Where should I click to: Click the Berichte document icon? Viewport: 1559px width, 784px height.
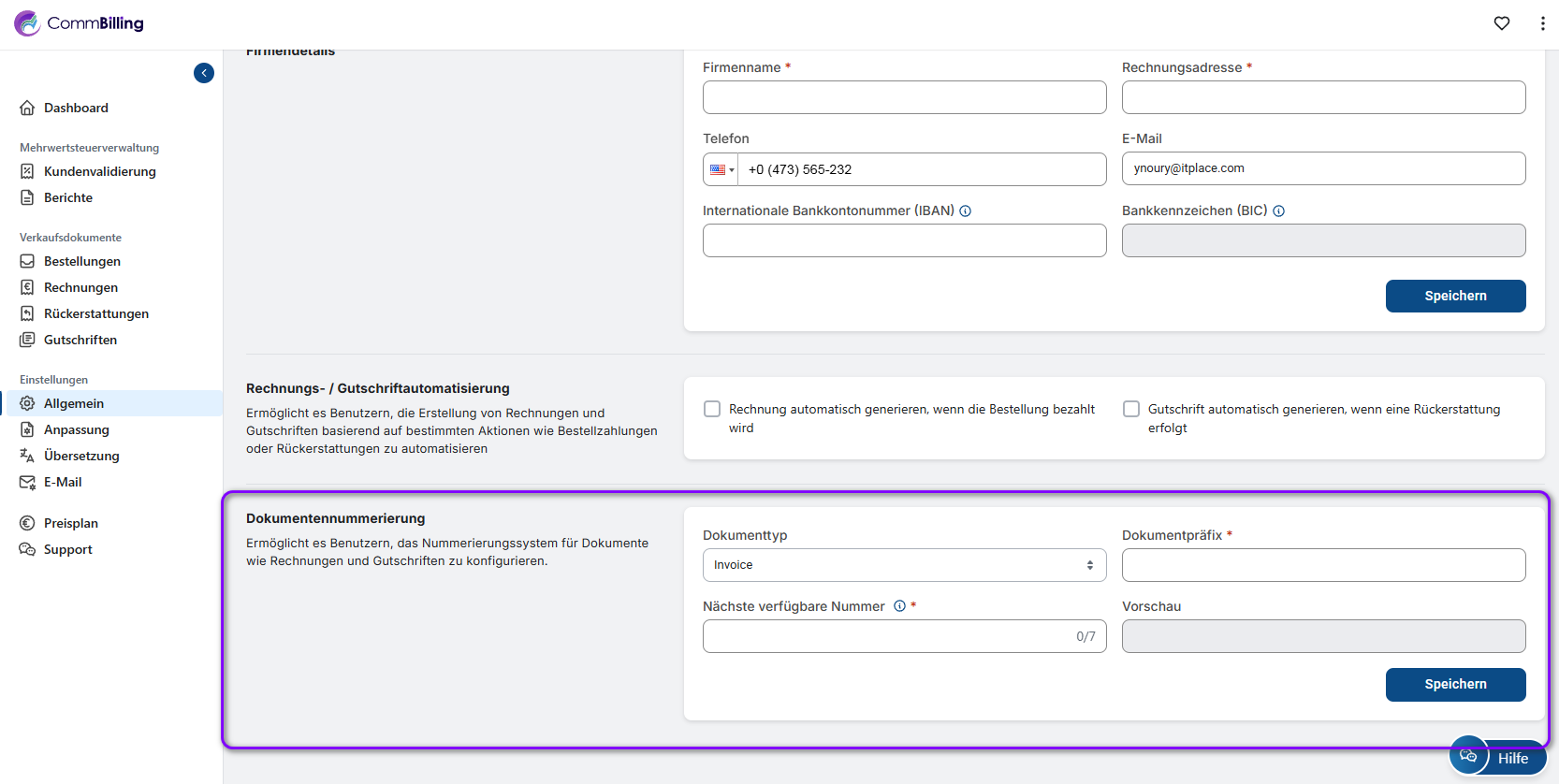pos(27,197)
